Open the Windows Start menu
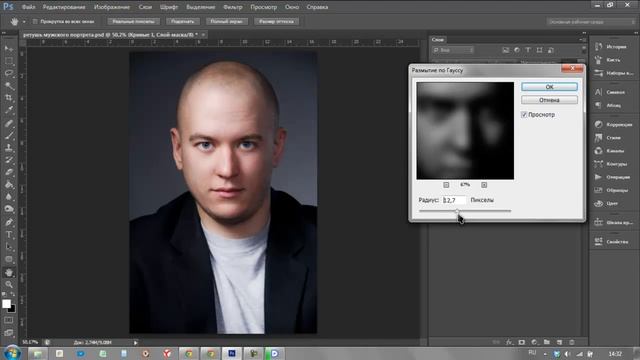Image resolution: width=640 pixels, height=360 pixels. (x=12, y=353)
